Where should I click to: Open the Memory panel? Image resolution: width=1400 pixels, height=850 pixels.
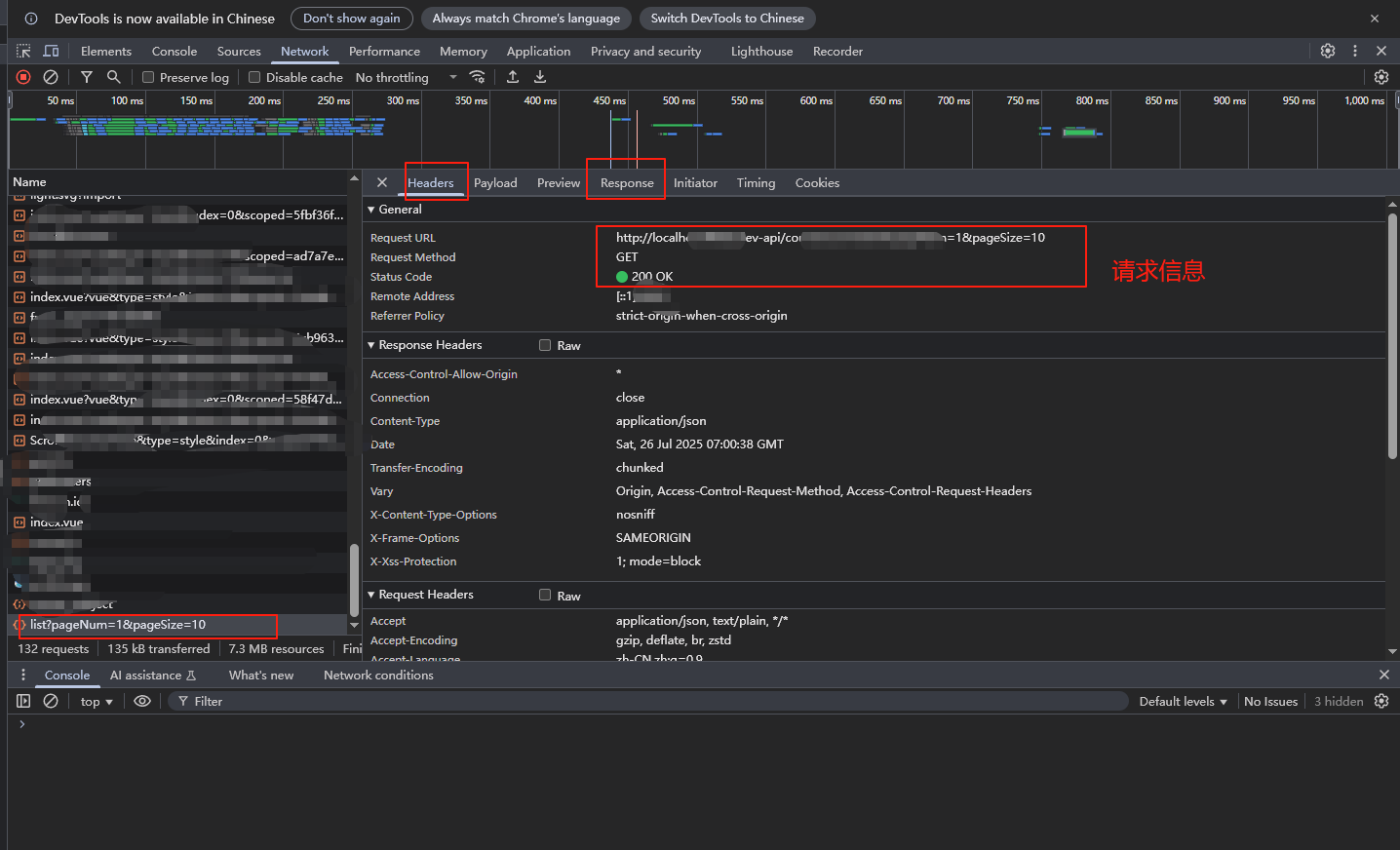463,51
